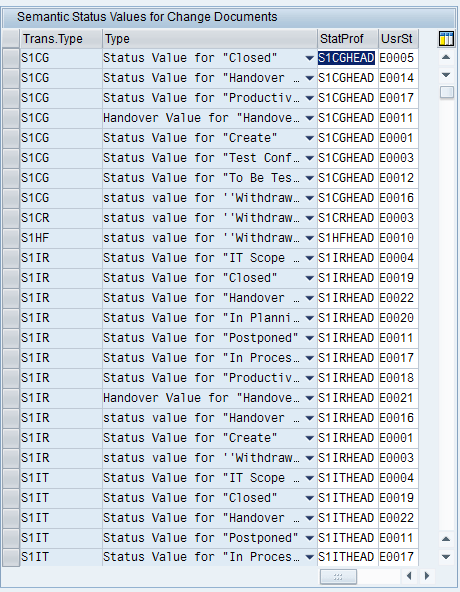Click the UsrSt column header
This screenshot has height=592, width=460.
398,39
